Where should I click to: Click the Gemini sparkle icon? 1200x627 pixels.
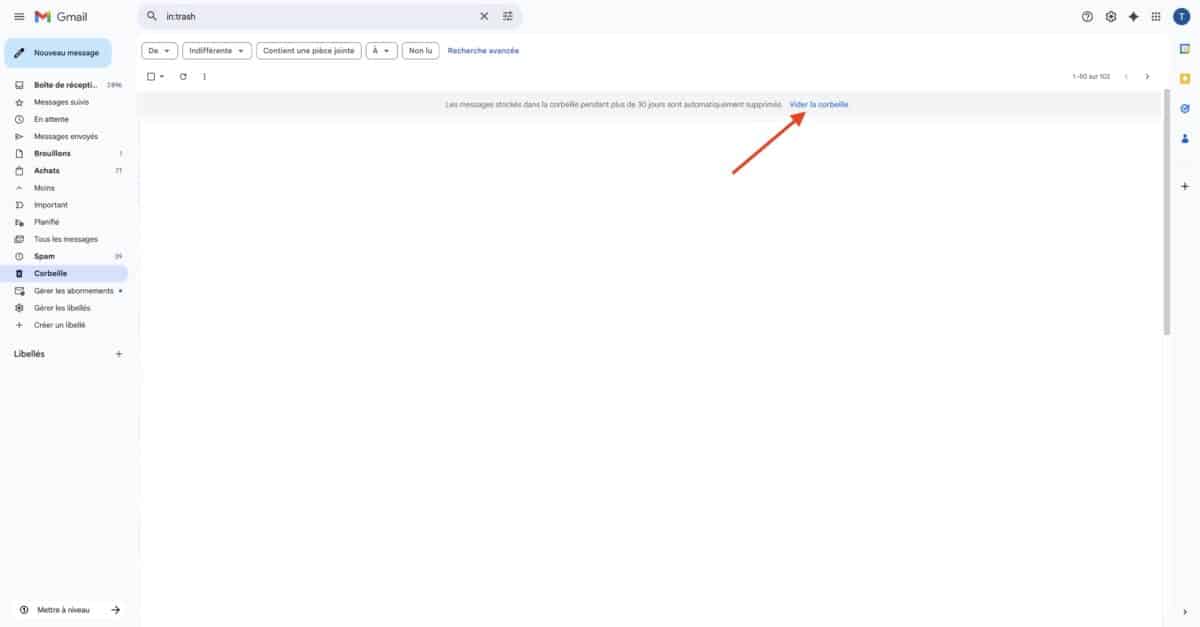[x=1133, y=16]
